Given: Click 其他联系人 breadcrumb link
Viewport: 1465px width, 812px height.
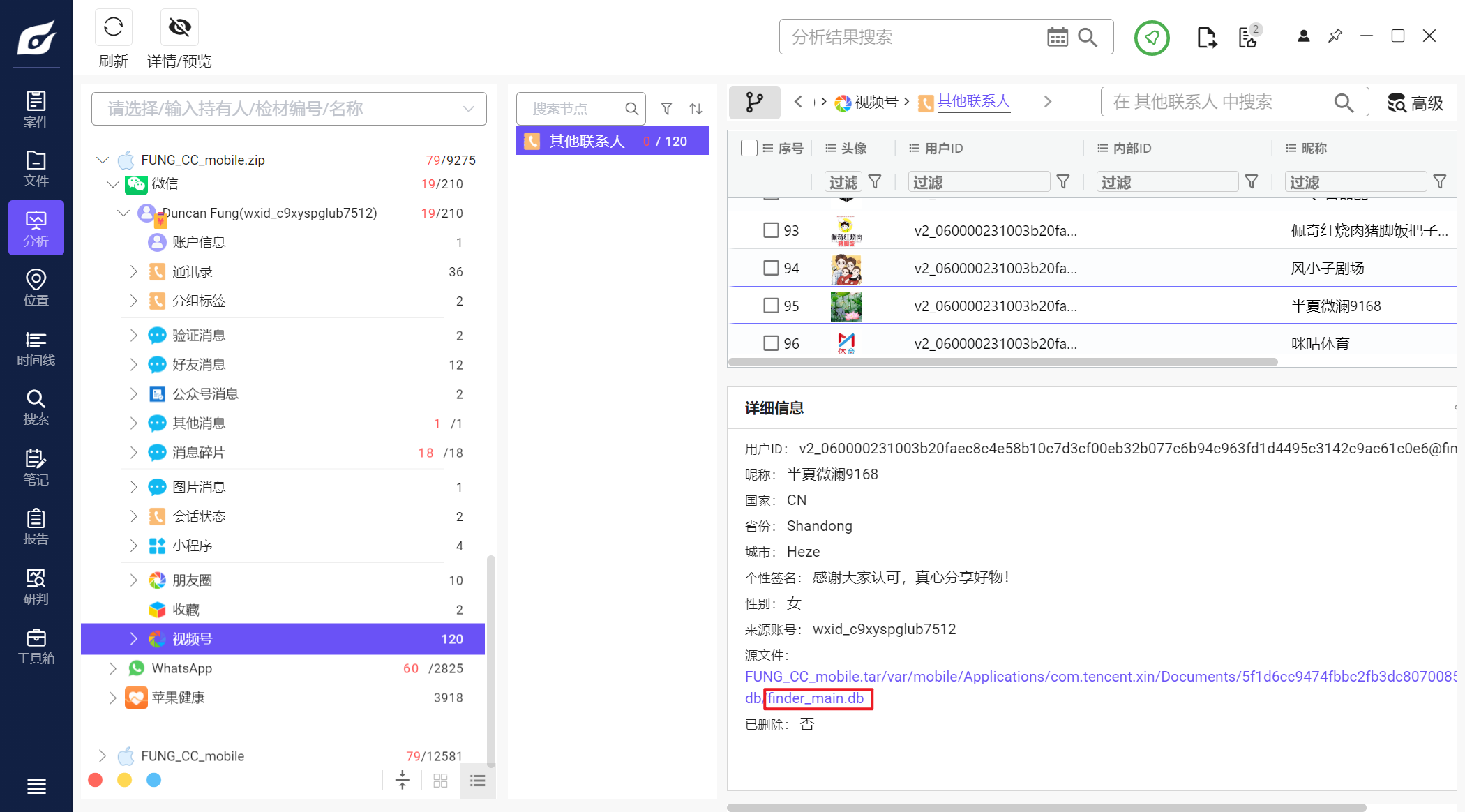Looking at the screenshot, I should coord(972,102).
